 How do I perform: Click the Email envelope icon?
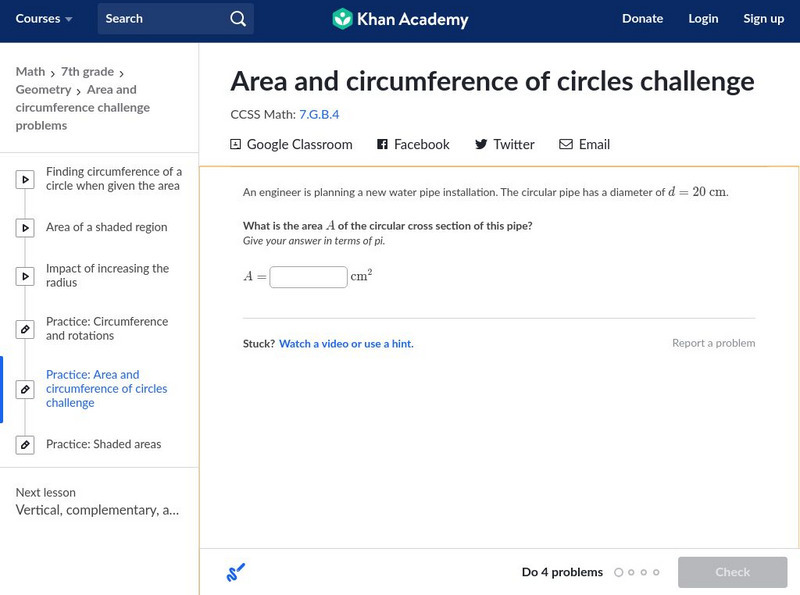[566, 145]
